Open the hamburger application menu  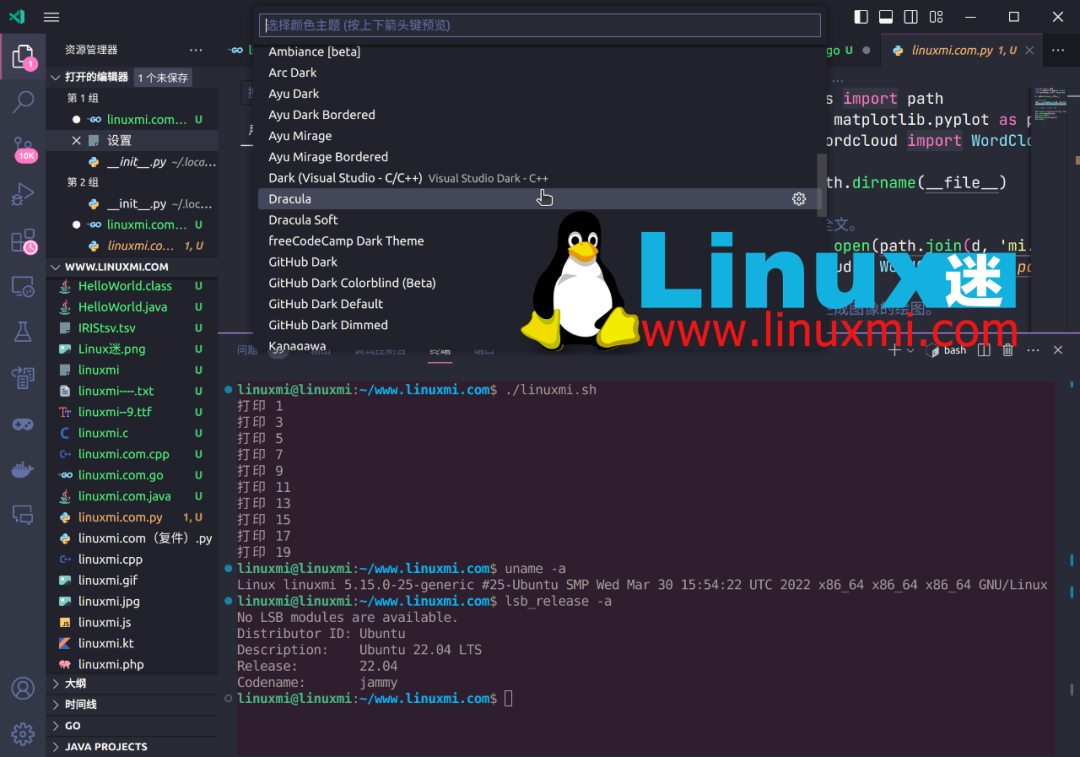[51, 17]
